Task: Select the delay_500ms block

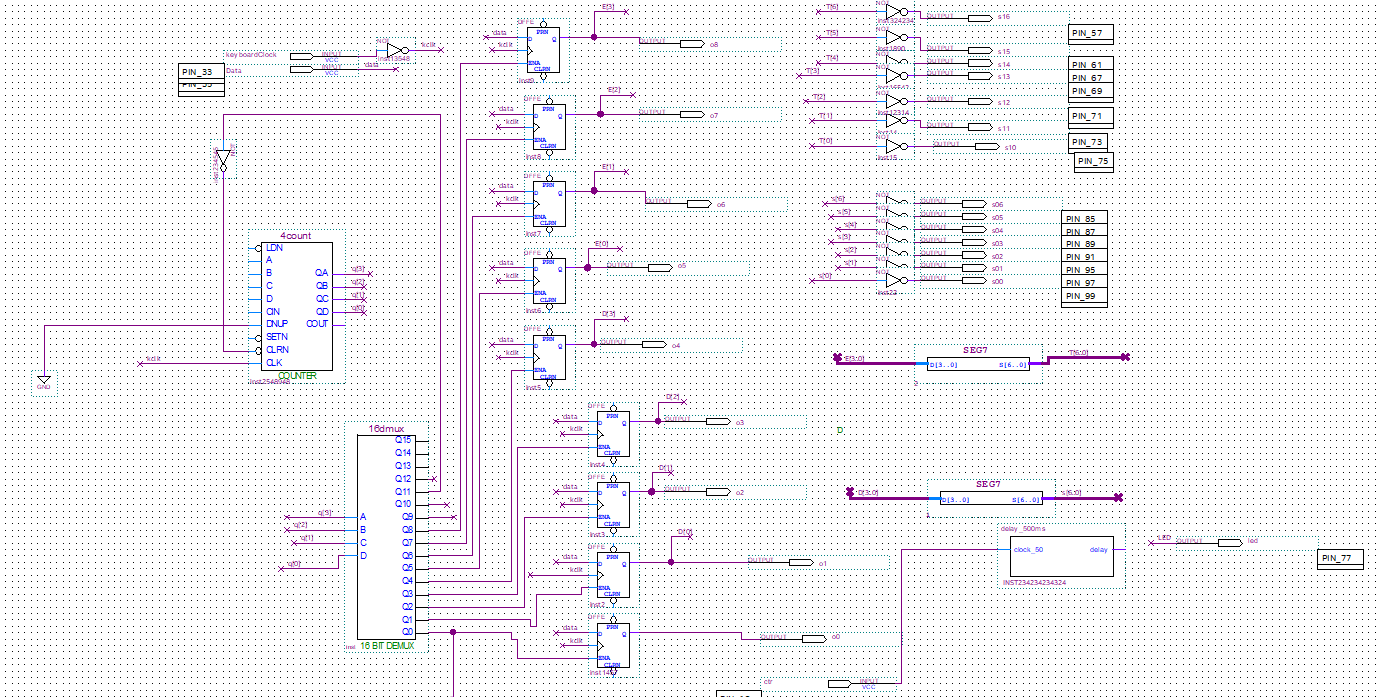Action: point(1061,555)
